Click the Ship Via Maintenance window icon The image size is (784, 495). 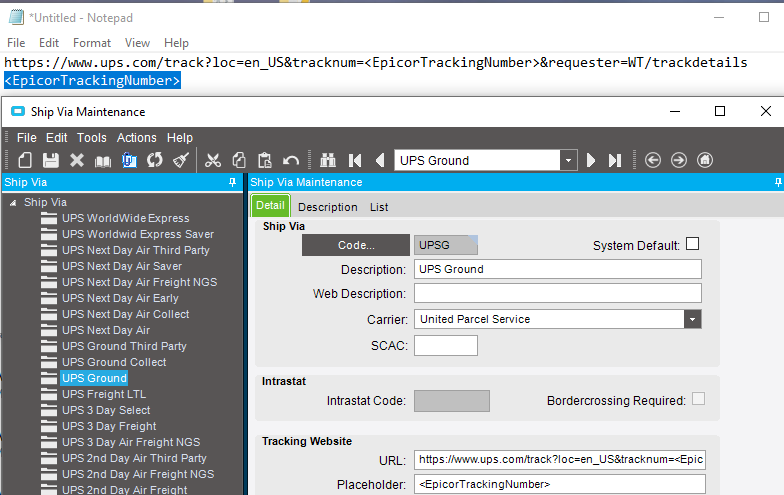[x=18, y=111]
